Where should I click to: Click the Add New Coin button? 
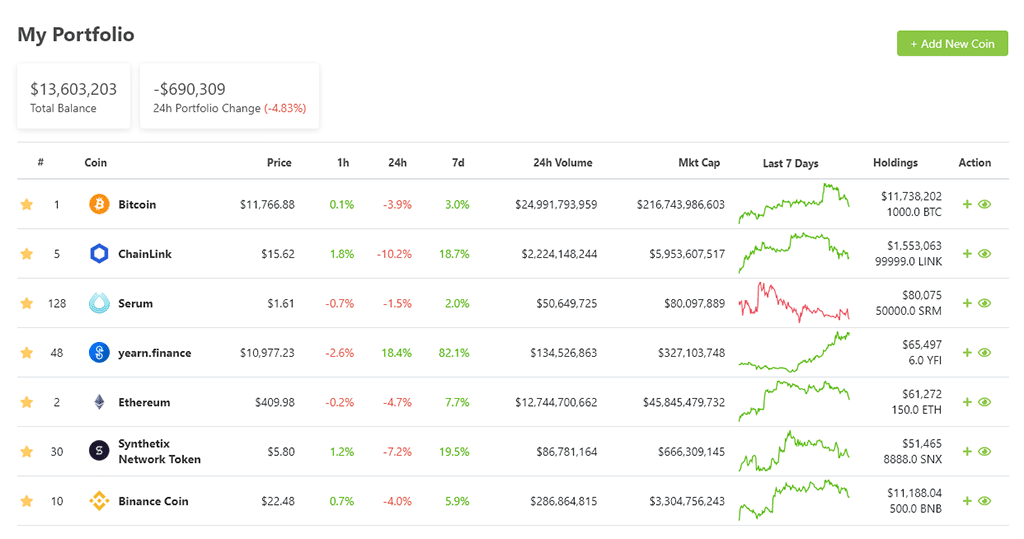click(952, 44)
